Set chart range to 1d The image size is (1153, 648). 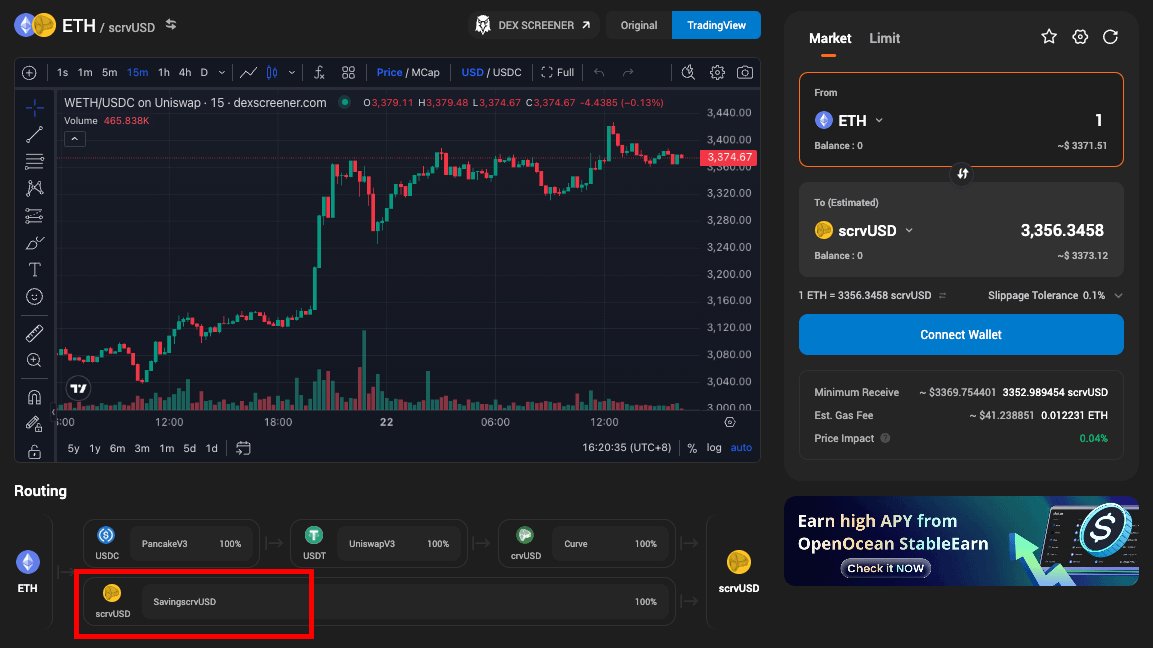[x=211, y=448]
